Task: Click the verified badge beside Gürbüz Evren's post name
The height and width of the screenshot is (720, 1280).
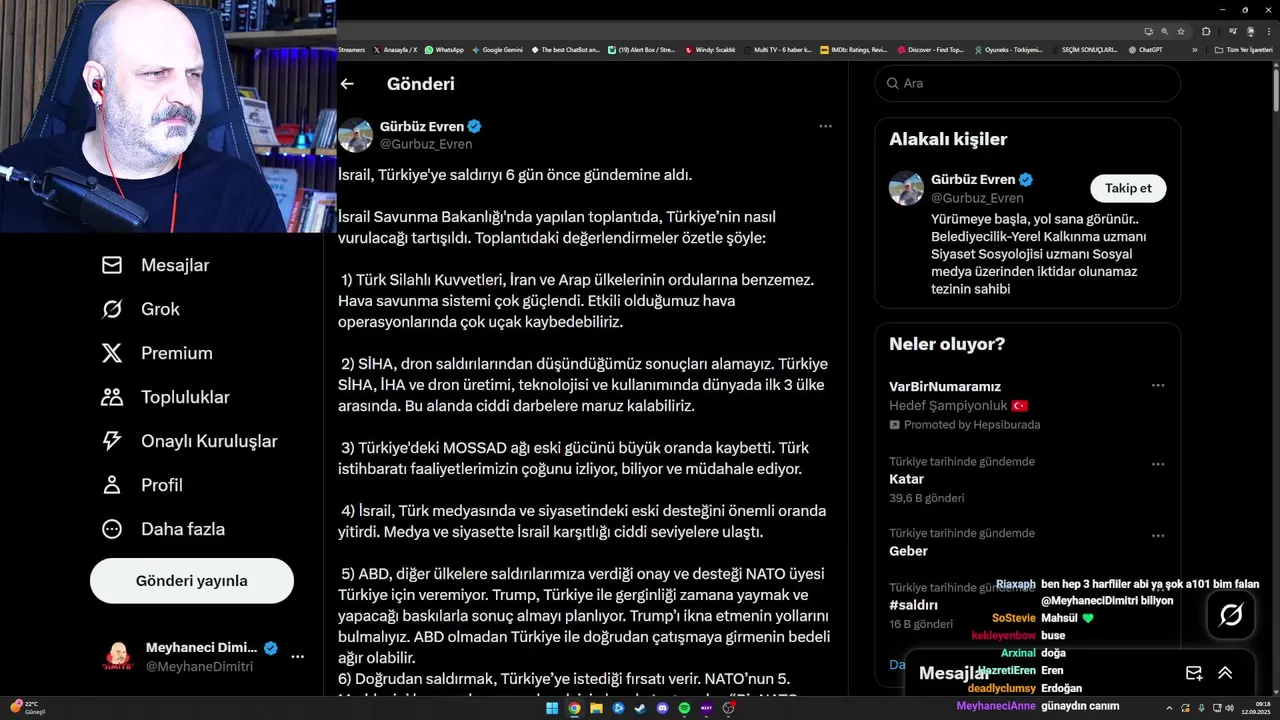Action: 475,126
